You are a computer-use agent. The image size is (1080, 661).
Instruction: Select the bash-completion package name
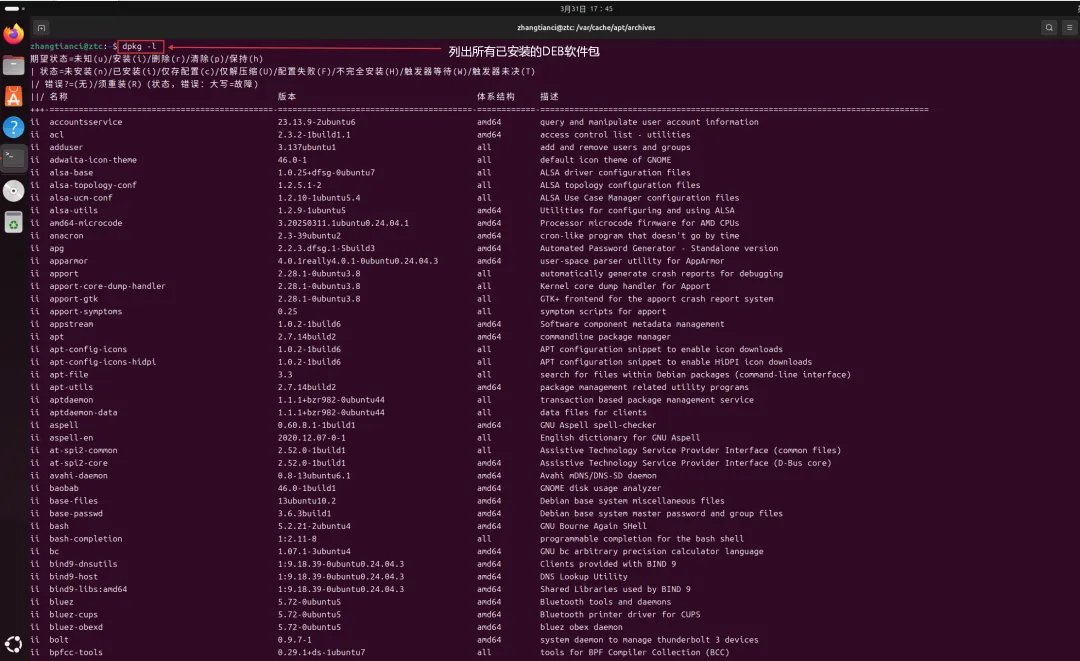coord(85,539)
